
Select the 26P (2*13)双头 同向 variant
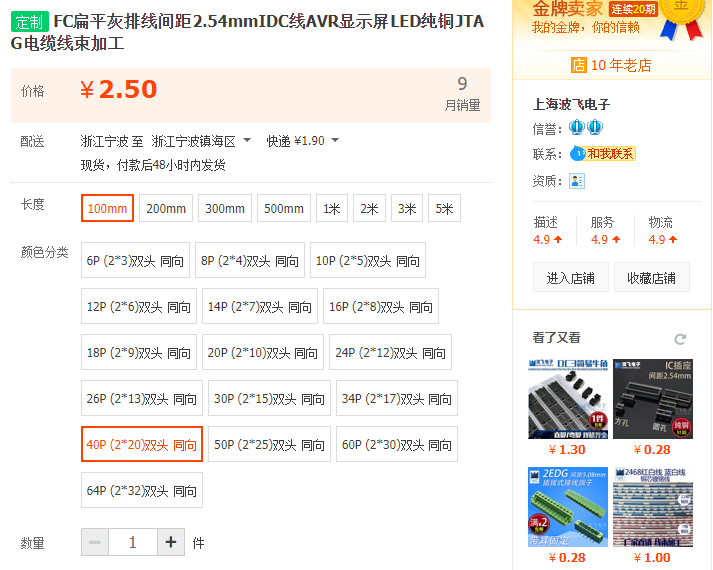coord(142,398)
